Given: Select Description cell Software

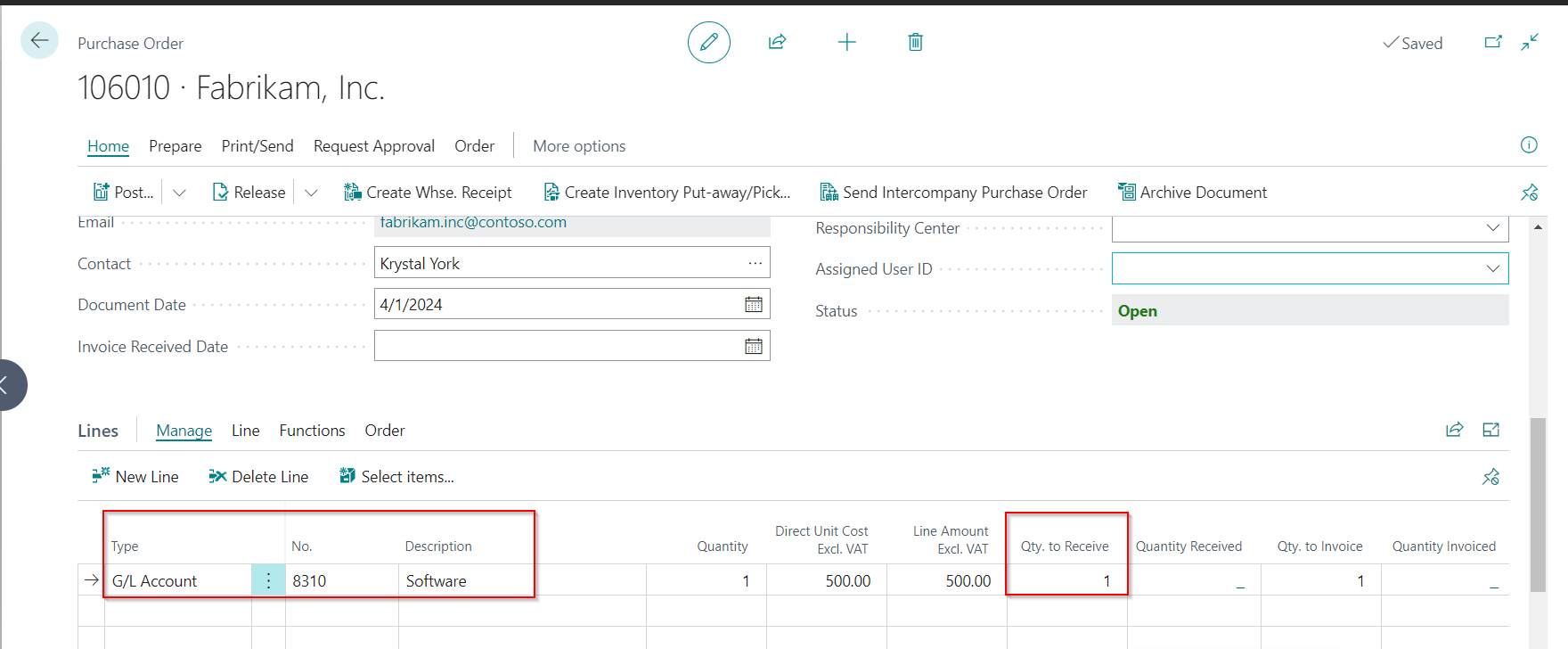Looking at the screenshot, I should click(522, 580).
